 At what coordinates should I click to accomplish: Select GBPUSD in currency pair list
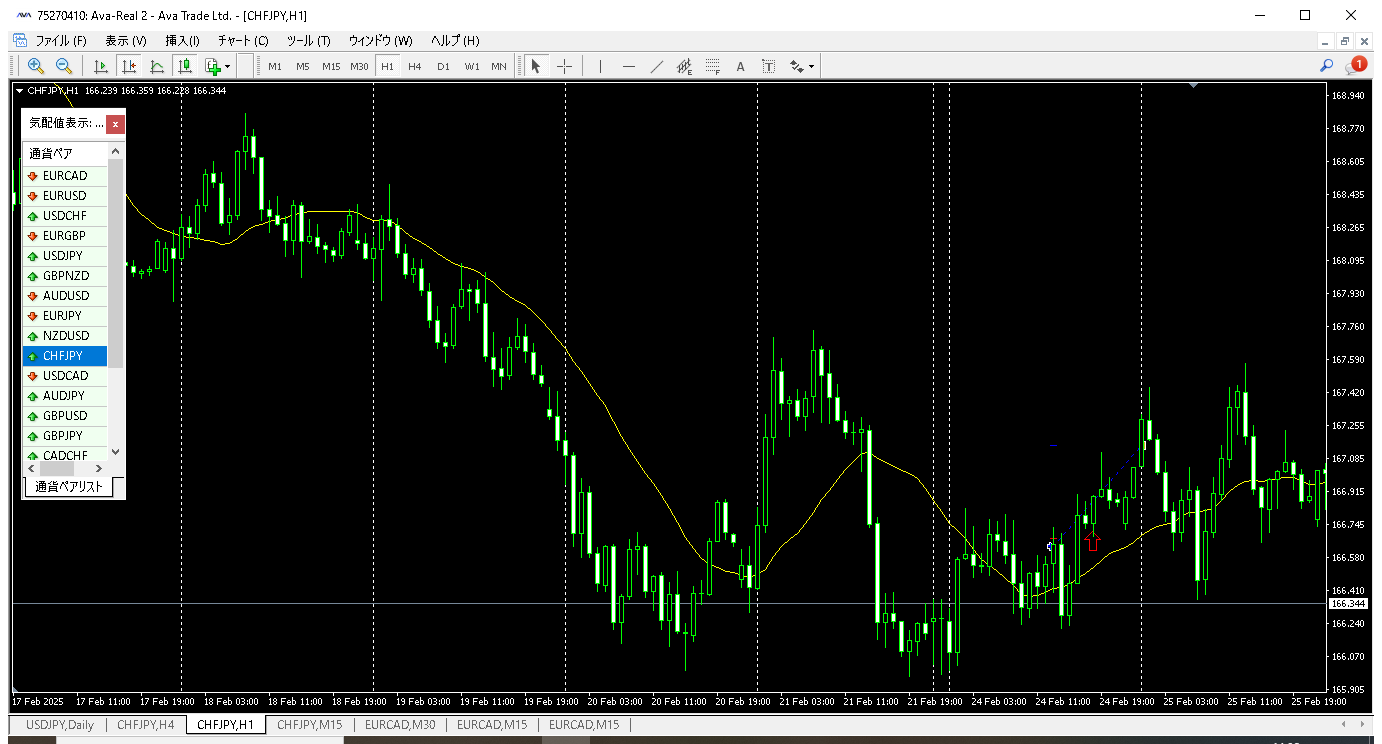pos(65,416)
